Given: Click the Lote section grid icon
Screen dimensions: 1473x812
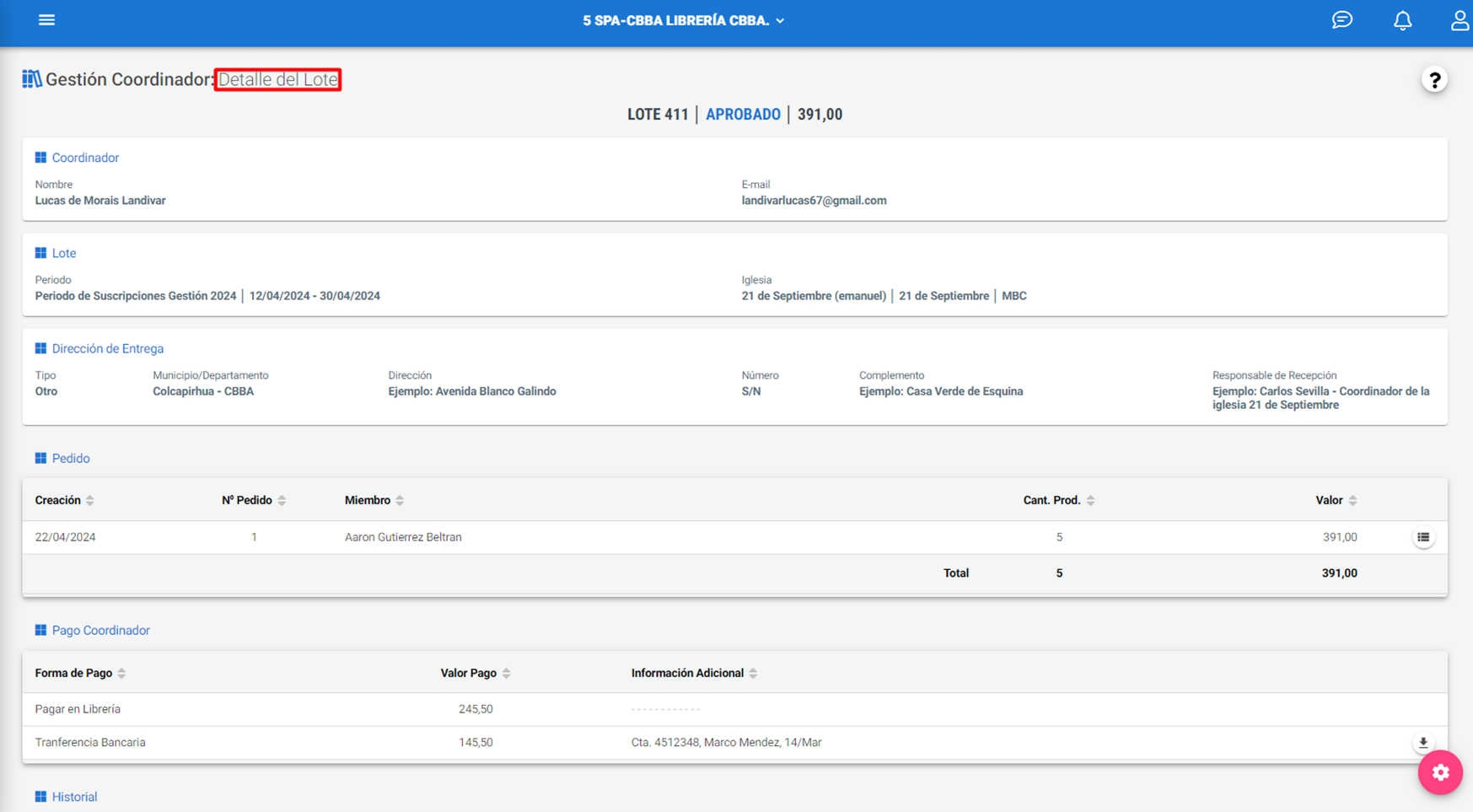Looking at the screenshot, I should point(40,253).
